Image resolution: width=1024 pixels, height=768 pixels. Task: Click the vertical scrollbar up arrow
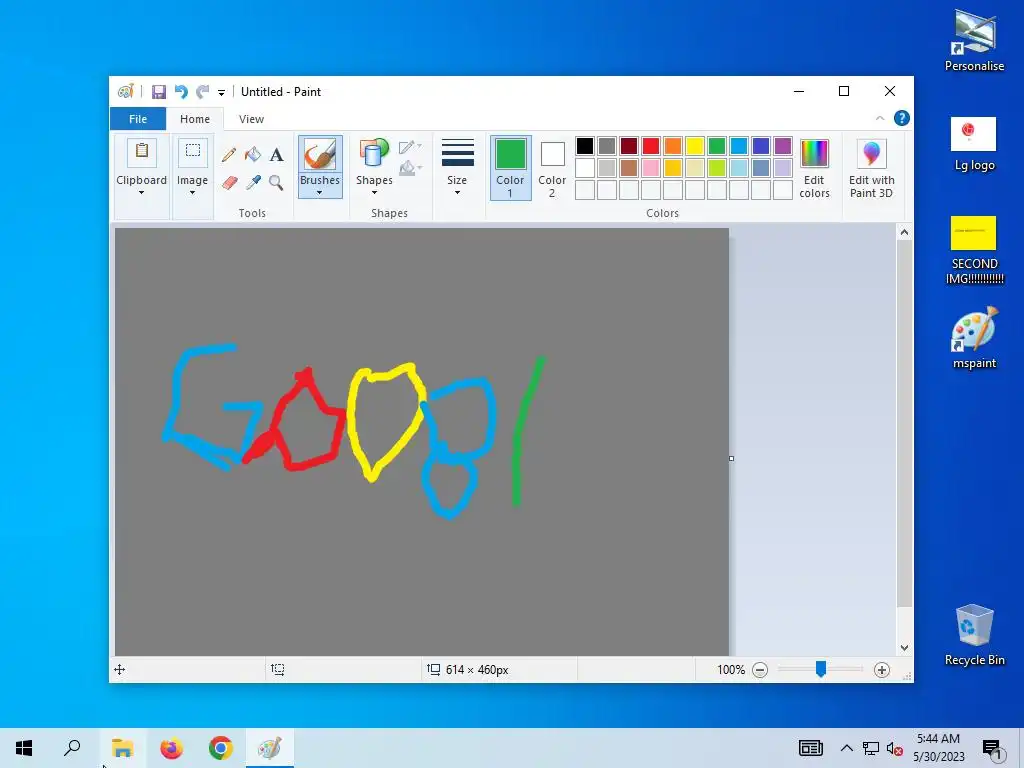904,232
